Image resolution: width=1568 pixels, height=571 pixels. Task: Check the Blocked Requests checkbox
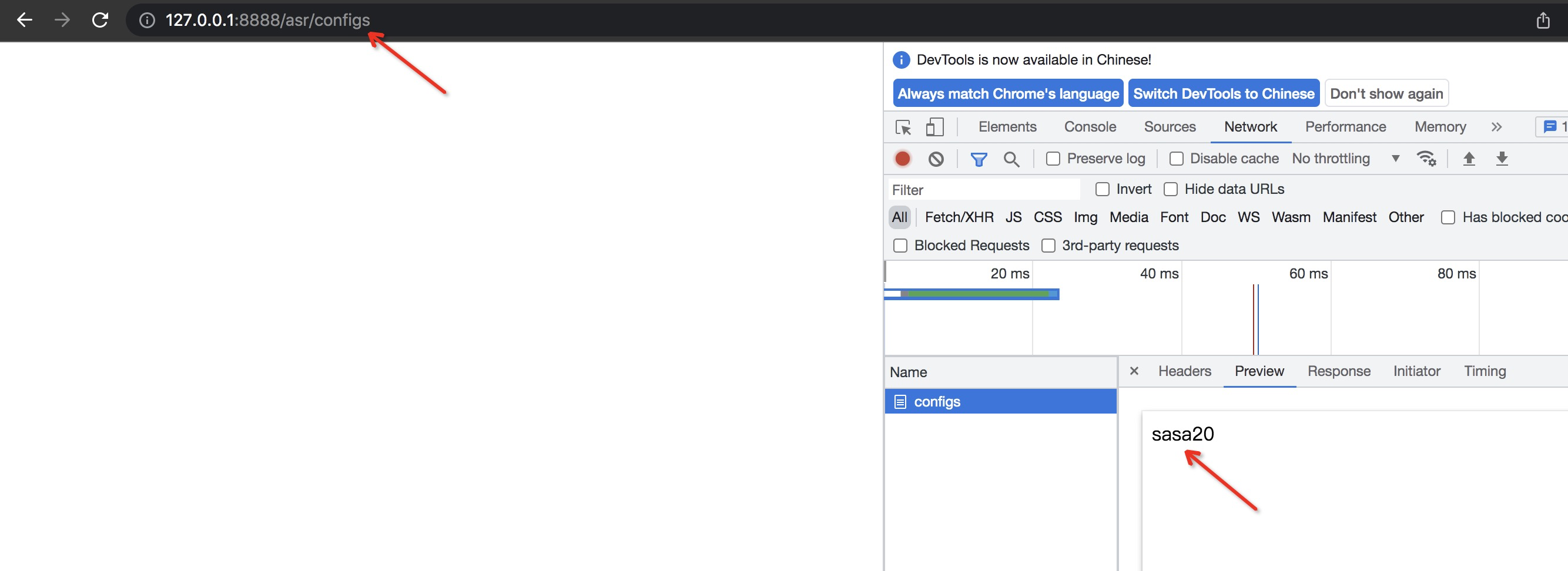(x=900, y=246)
